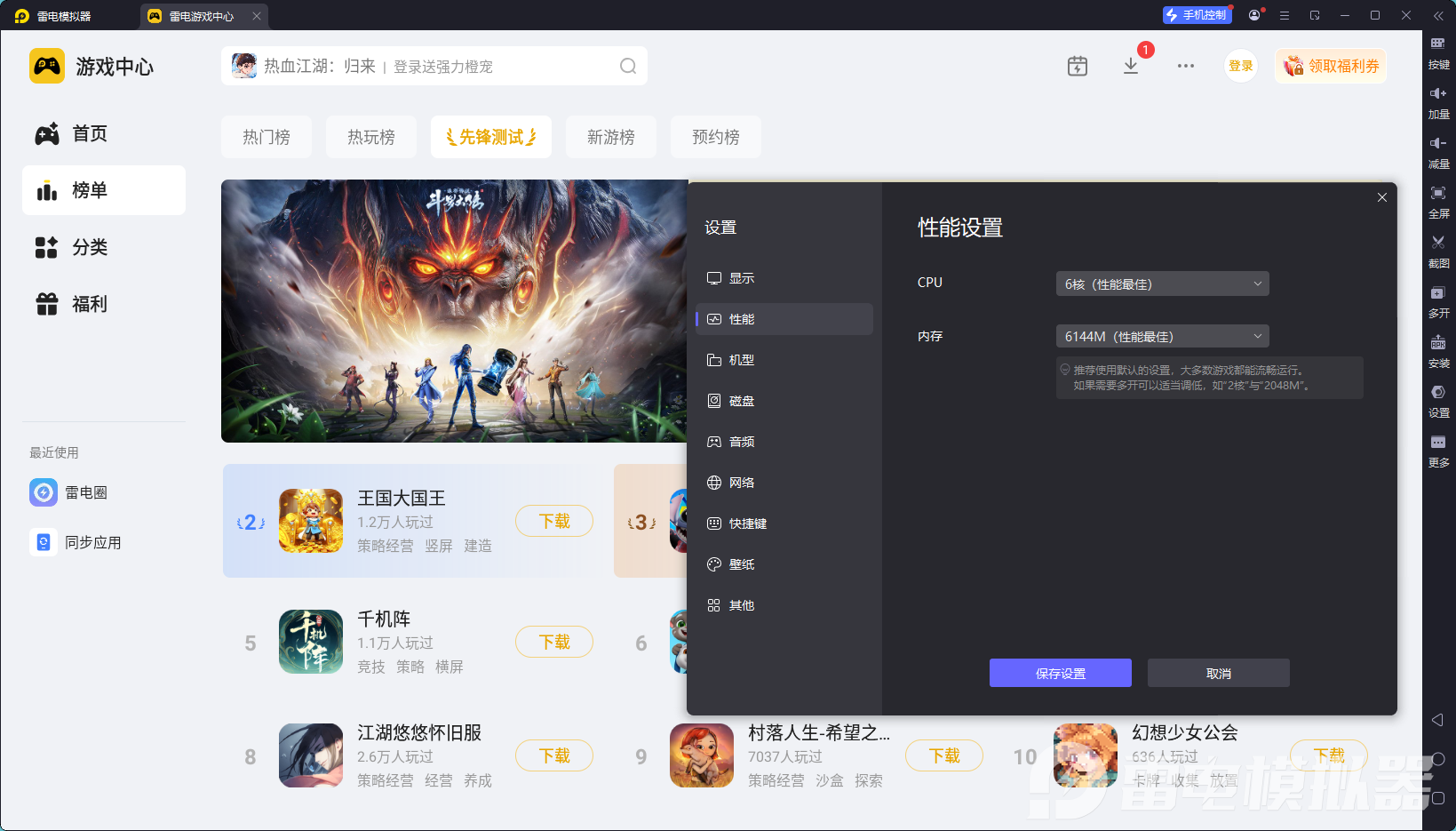Download 王国大国王 with 下载 button
This screenshot has height=831, width=1456.
pyautogui.click(x=554, y=521)
